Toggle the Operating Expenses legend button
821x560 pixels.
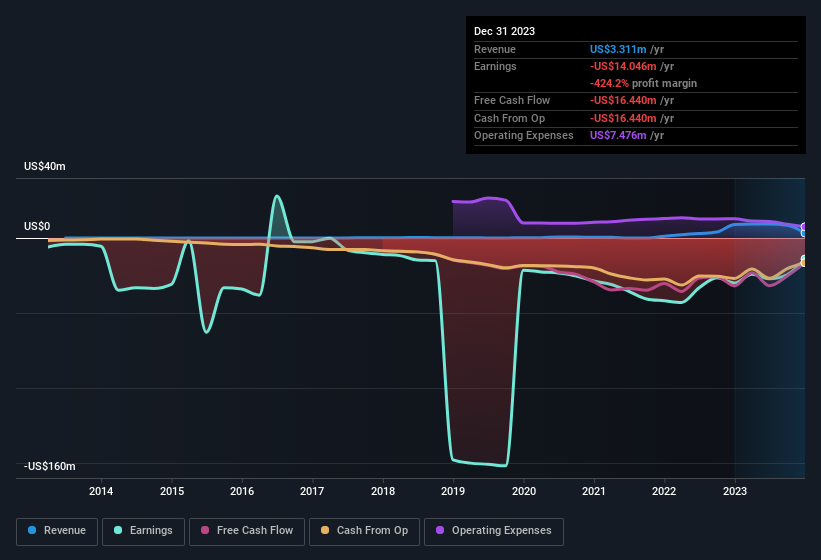tap(494, 531)
